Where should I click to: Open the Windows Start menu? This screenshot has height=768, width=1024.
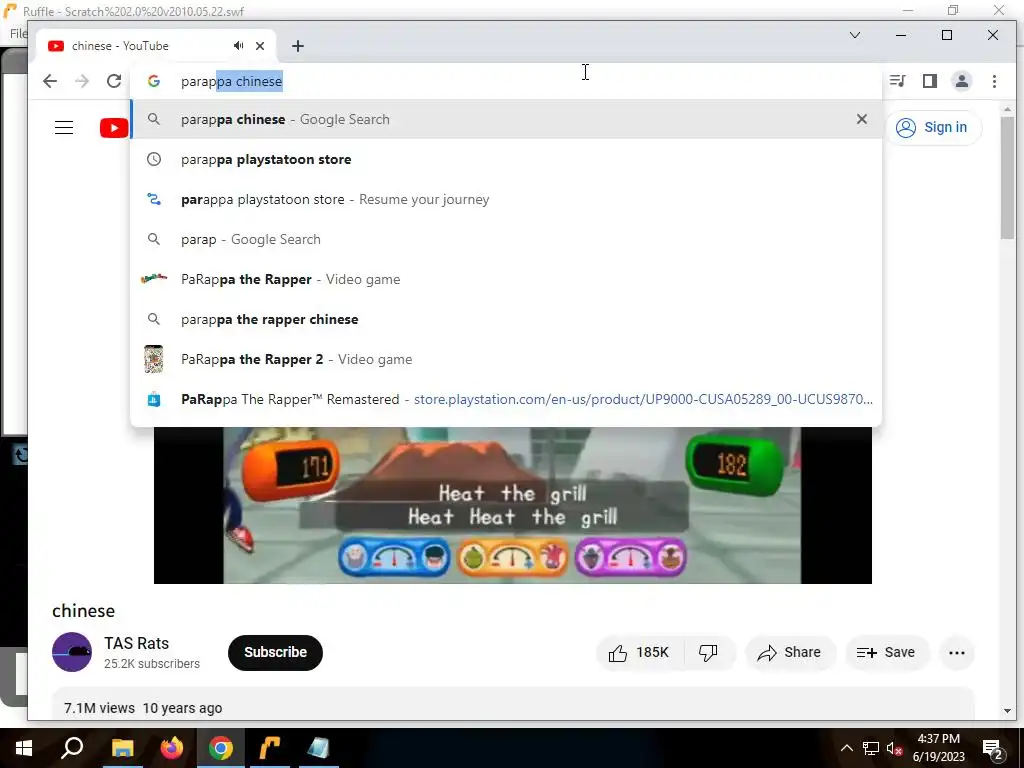[24, 748]
